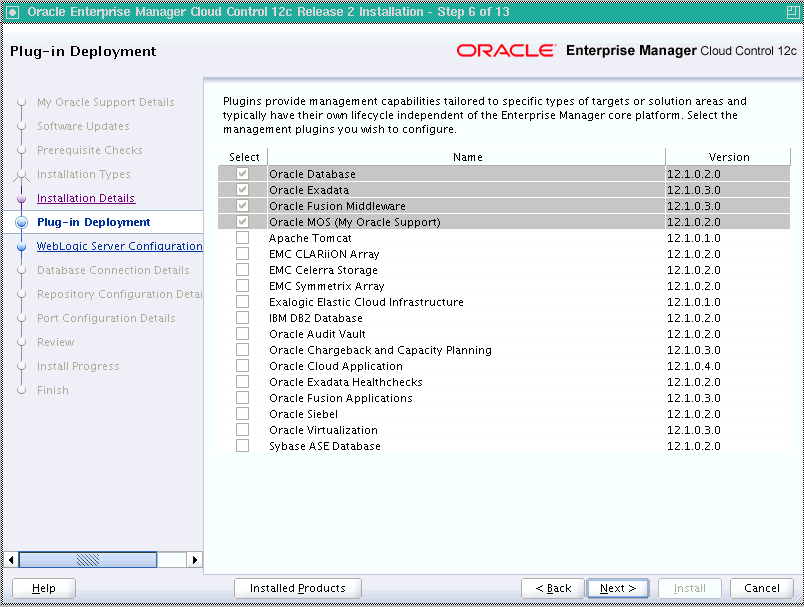Check the EMC Celerra Storage plug-in
The image size is (804, 607).
pos(243,270)
